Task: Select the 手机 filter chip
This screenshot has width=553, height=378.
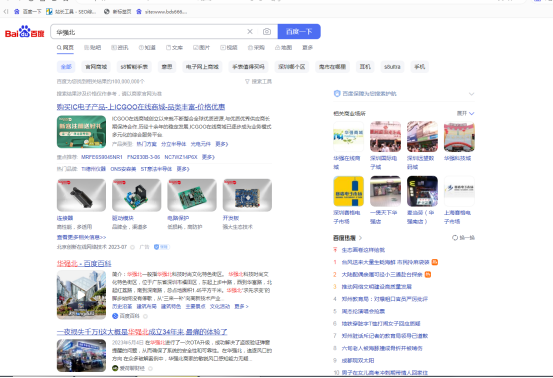Action: [419, 67]
